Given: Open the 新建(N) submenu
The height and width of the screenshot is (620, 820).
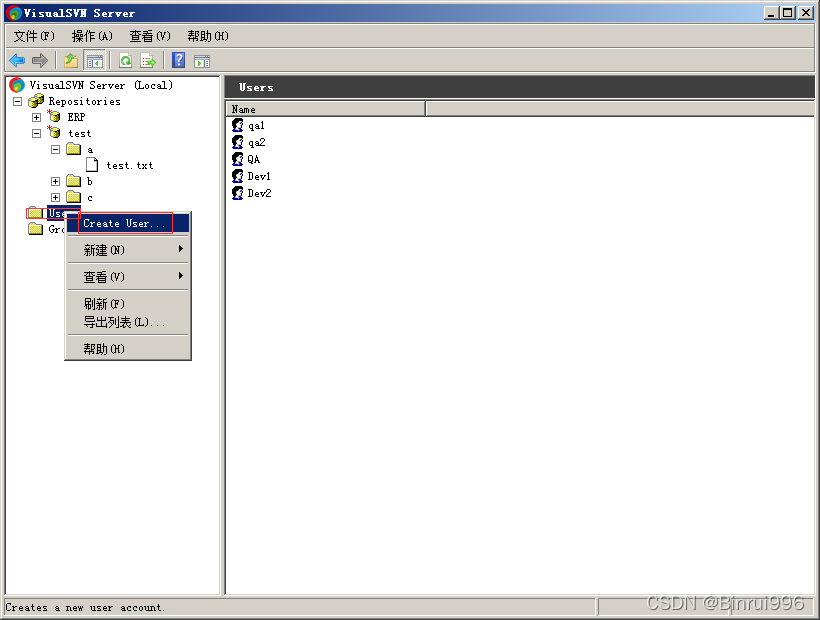Looking at the screenshot, I should pos(128,250).
